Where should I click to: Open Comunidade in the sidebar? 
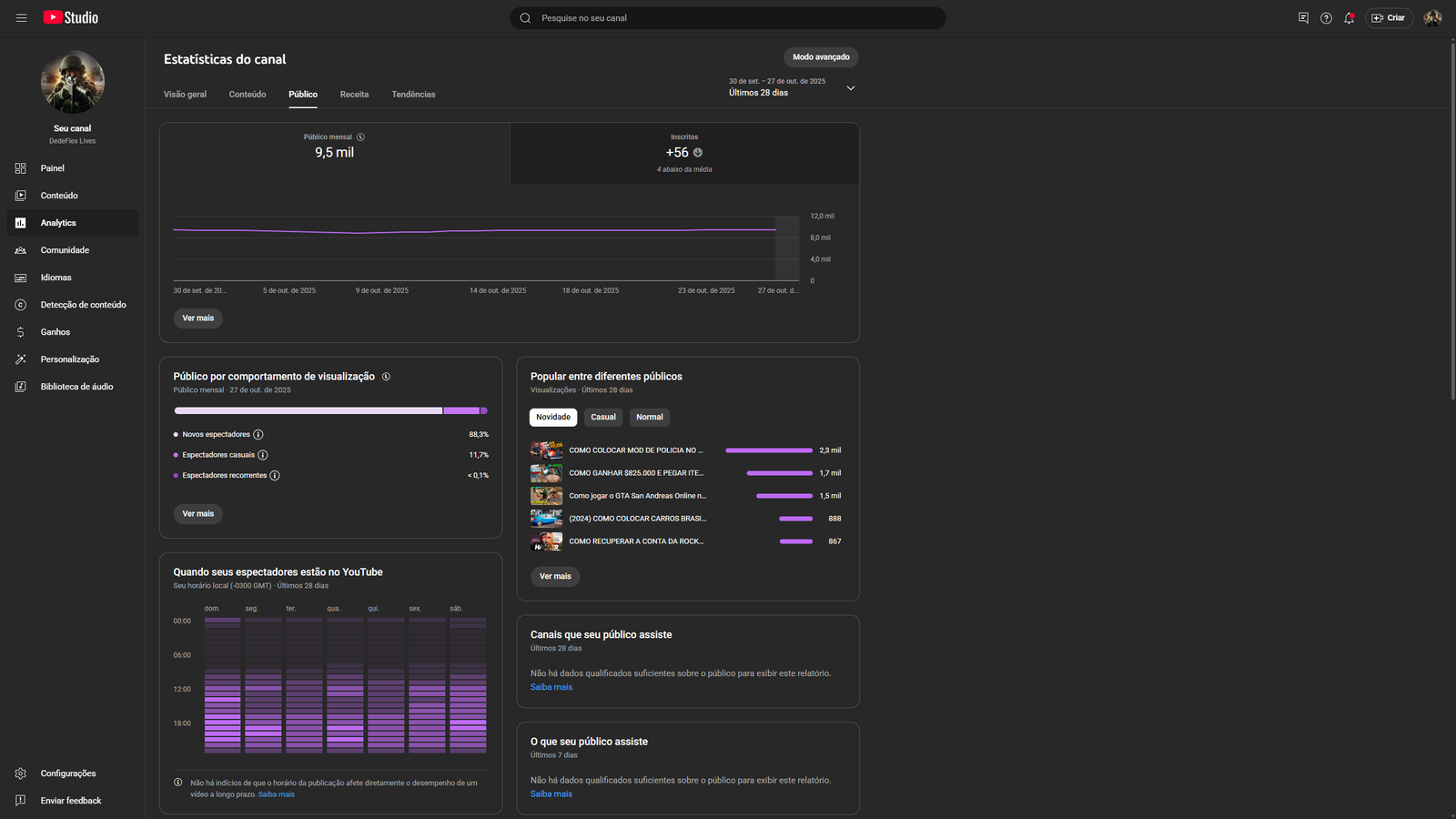point(65,250)
